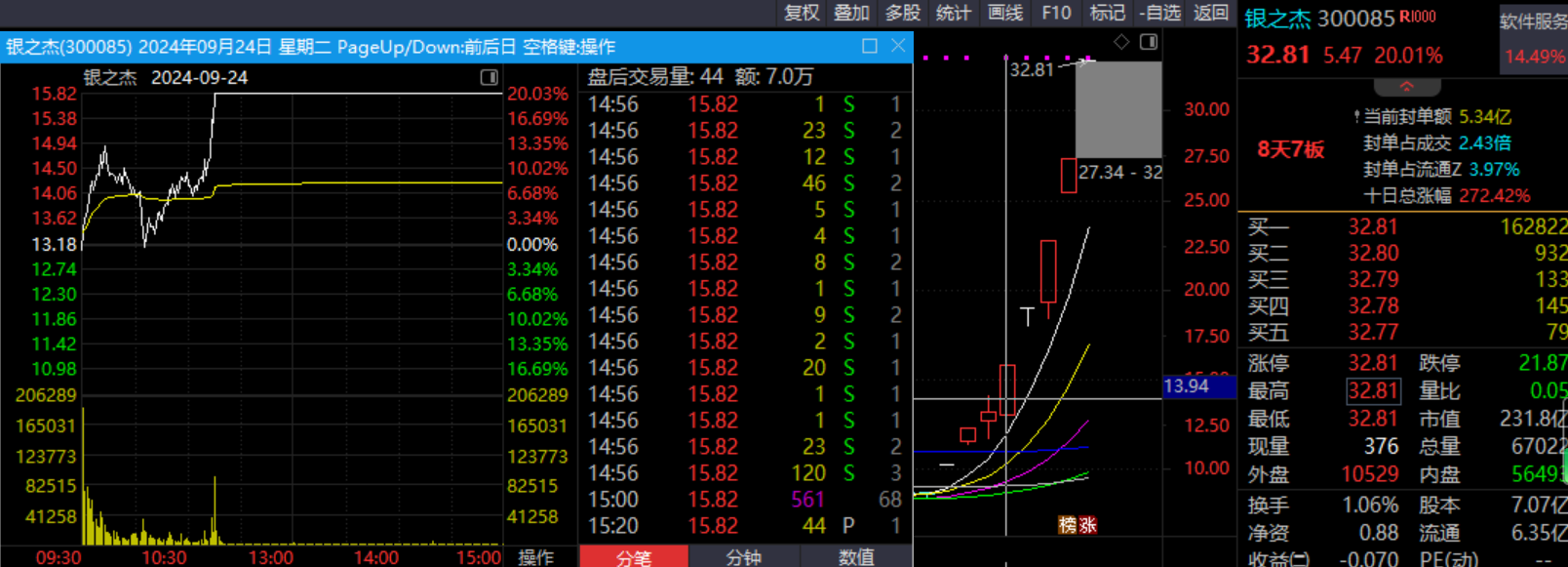The height and width of the screenshot is (567, 1568).
Task: Click 封单占成交 2.43倍 value
Action: [x=1485, y=143]
